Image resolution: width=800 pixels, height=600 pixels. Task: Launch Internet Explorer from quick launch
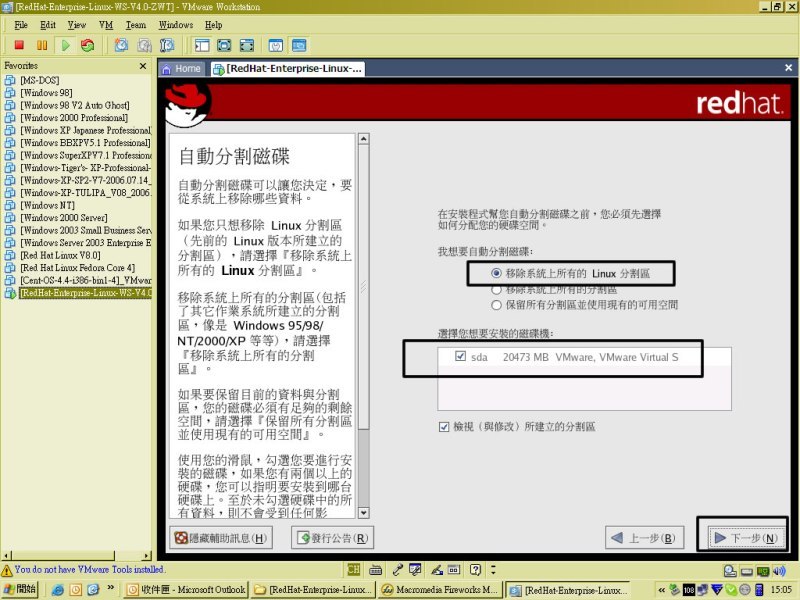(58, 590)
